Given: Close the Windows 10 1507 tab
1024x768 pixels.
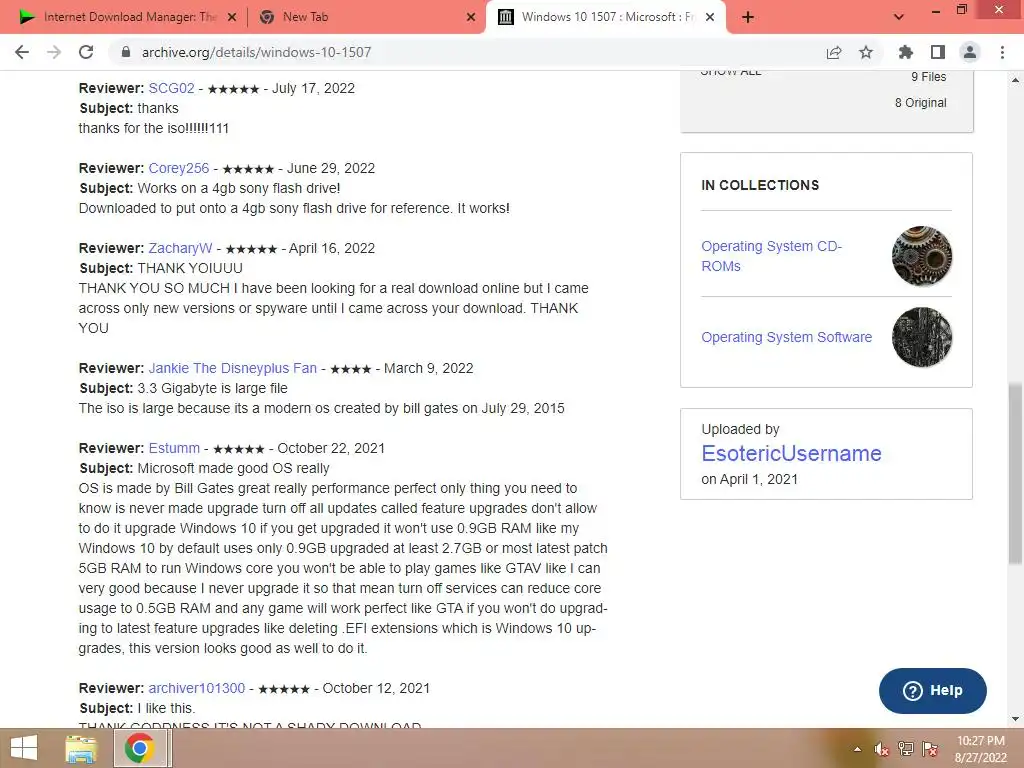Looking at the screenshot, I should [x=711, y=18].
